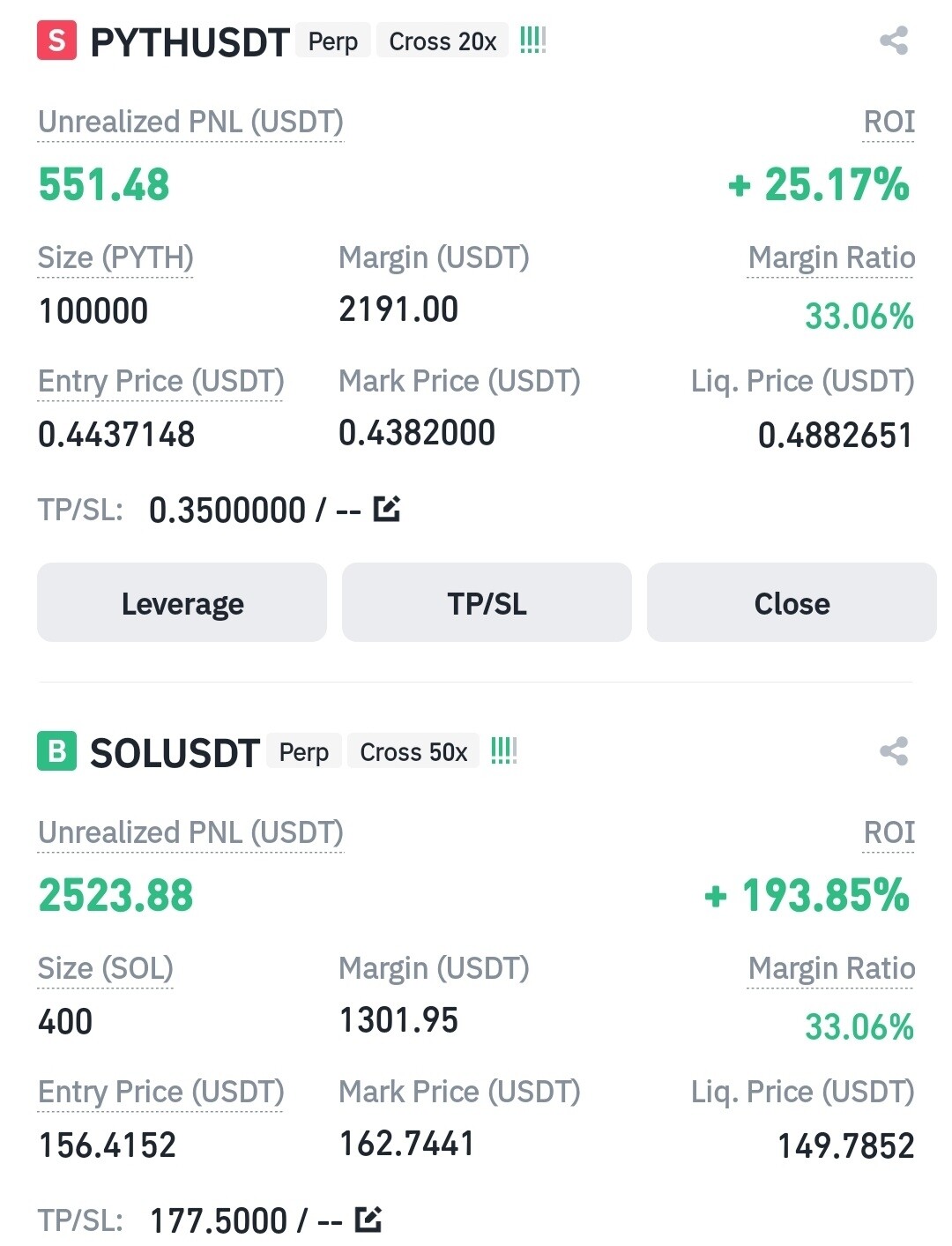Open the PYTHUSDT trading pair
The height and width of the screenshot is (1246, 952).
pos(190,42)
